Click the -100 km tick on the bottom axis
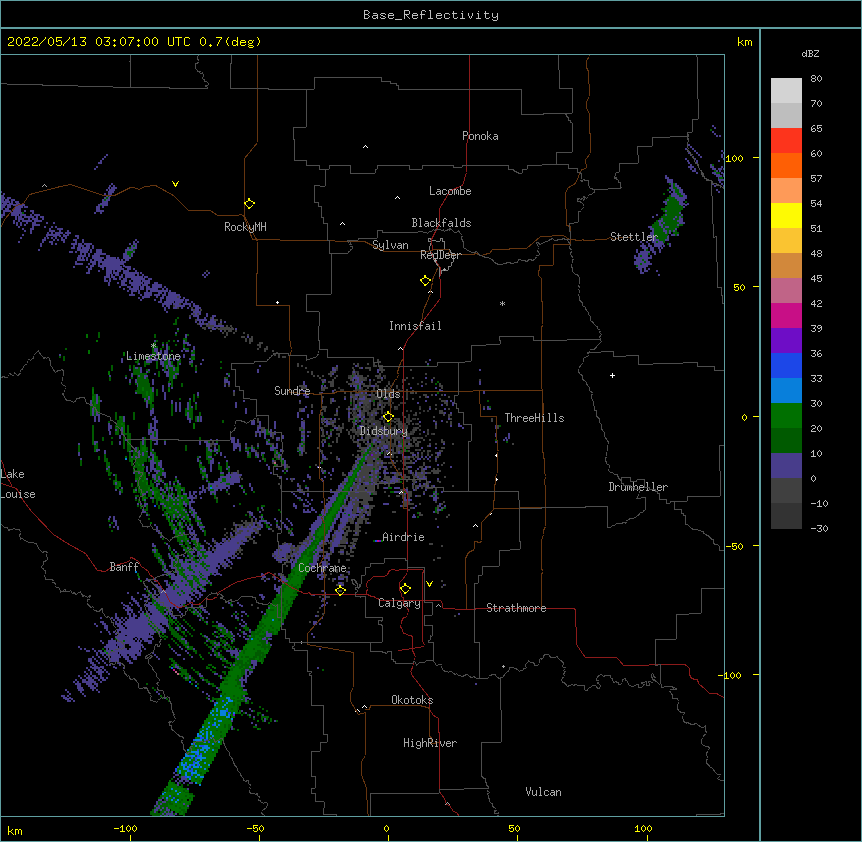 (125, 828)
